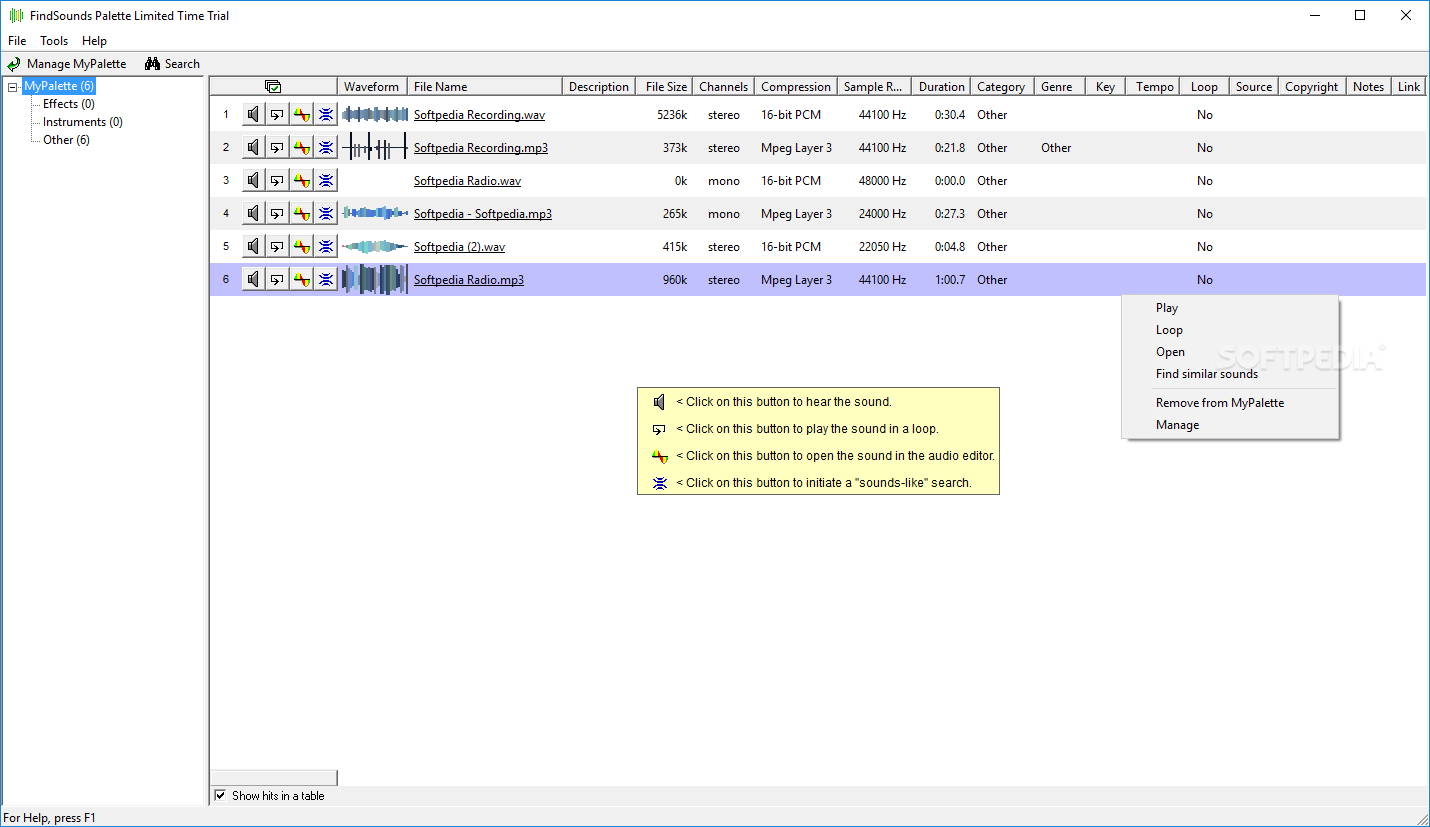Click the Copyright column header

pos(1311,87)
